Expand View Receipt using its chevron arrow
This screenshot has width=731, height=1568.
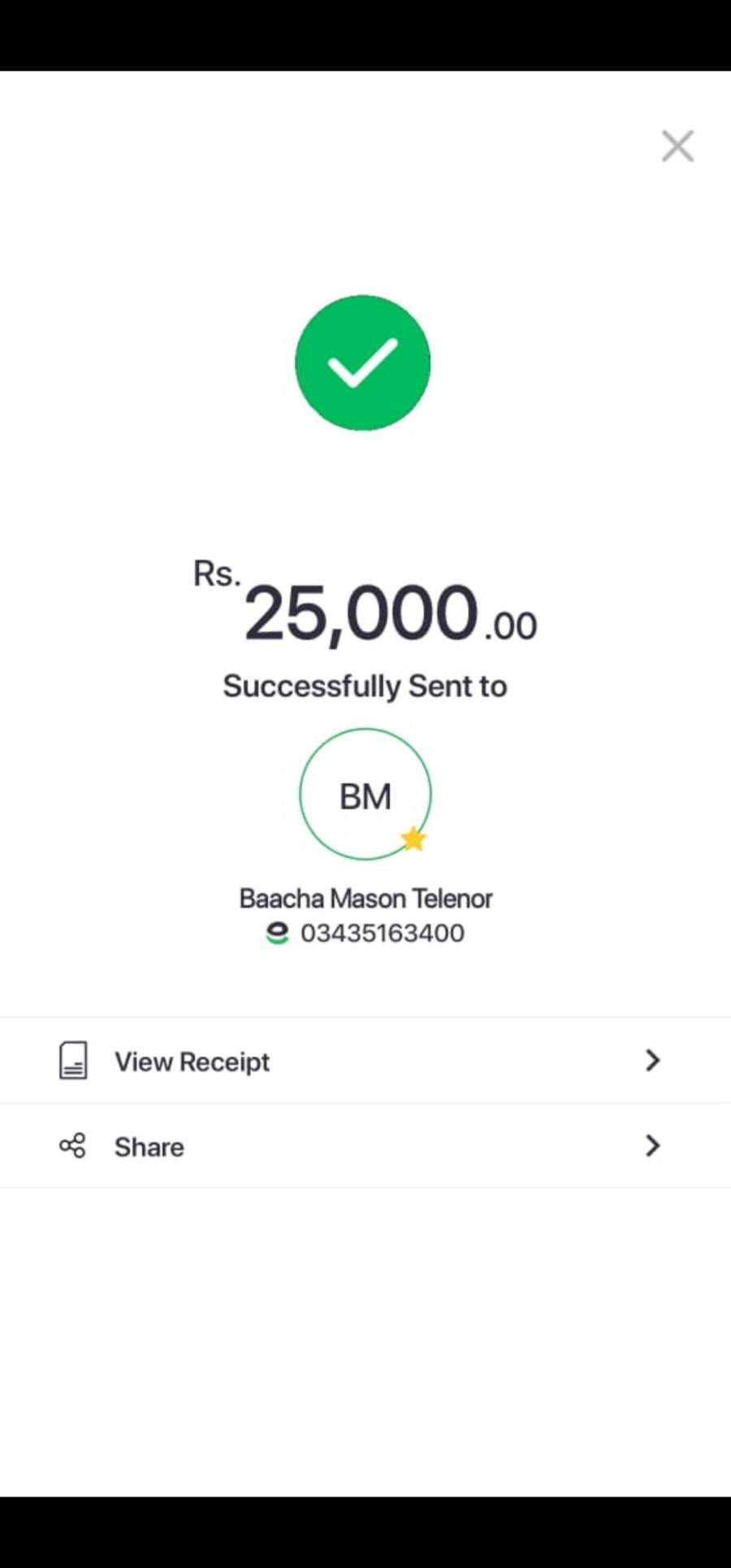pyautogui.click(x=652, y=1060)
